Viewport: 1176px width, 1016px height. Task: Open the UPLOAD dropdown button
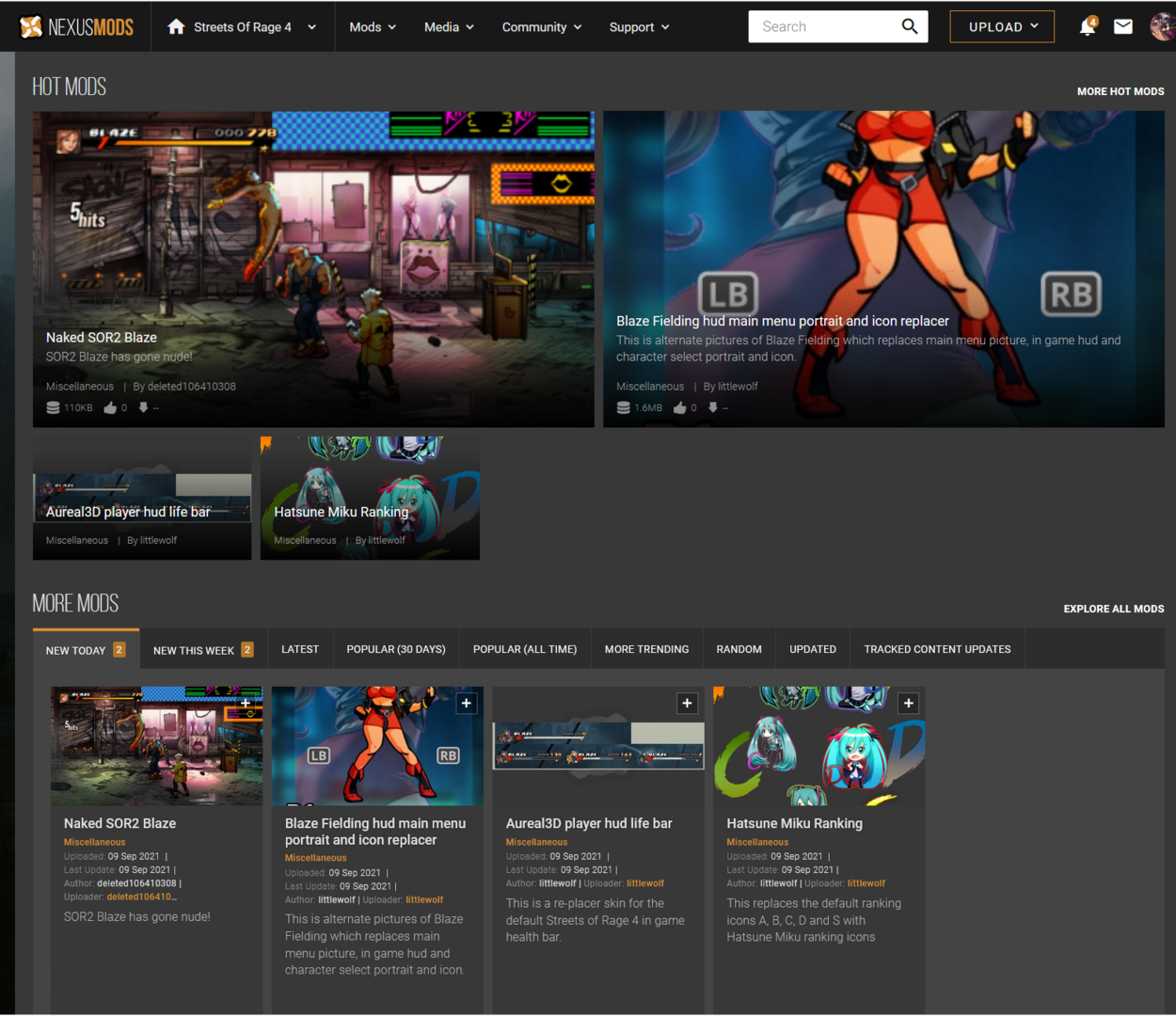point(1002,26)
